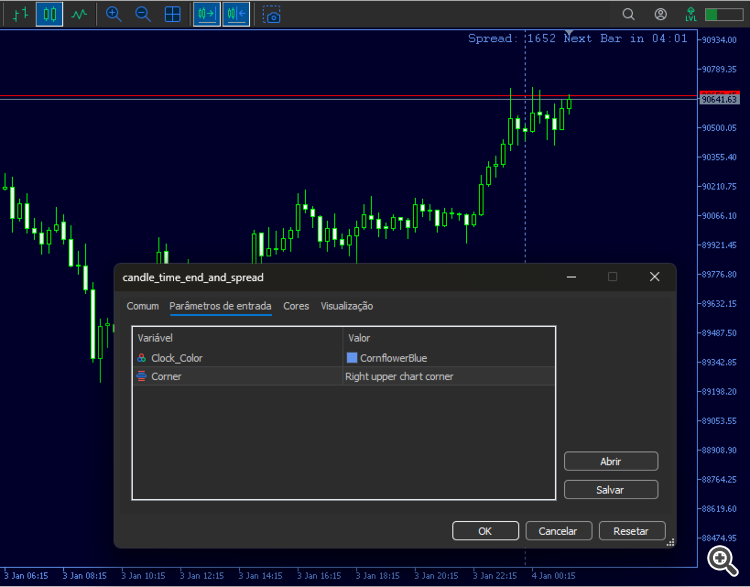Click the Cancelar button

pos(558,531)
